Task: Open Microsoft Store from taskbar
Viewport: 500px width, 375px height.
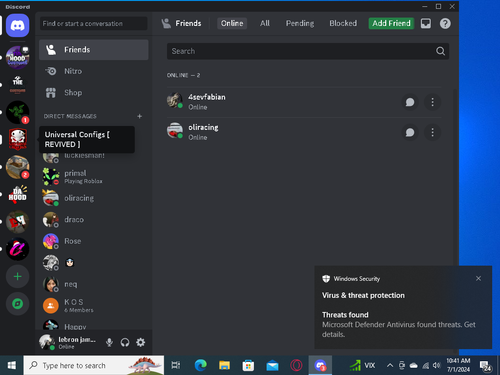Action: [x=248, y=366]
